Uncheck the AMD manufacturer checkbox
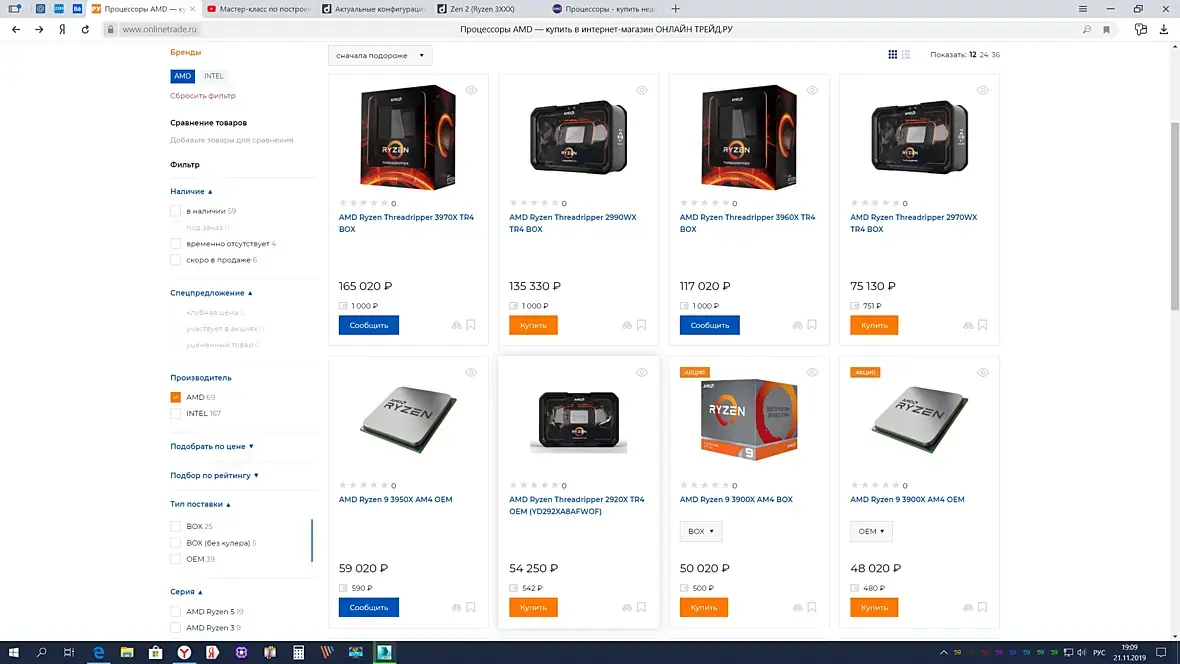This screenshot has width=1180, height=664. pyautogui.click(x=175, y=397)
